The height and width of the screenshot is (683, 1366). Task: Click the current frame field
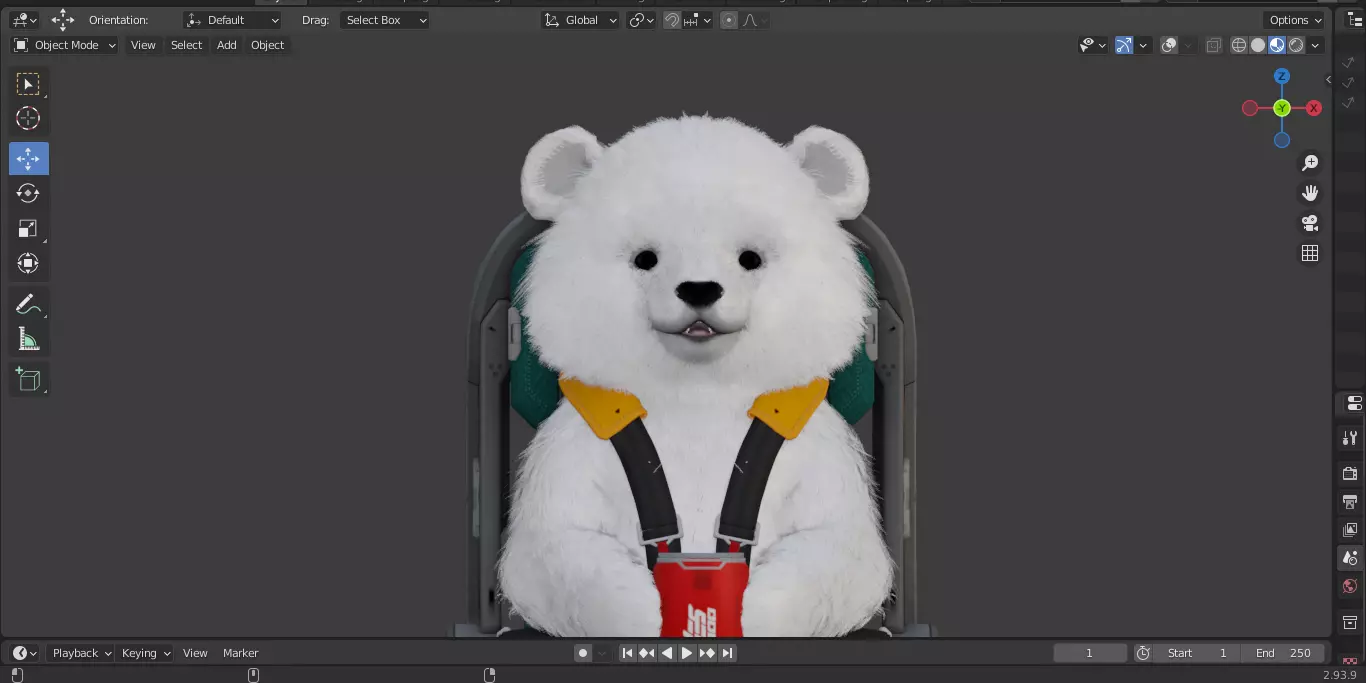pos(1090,653)
